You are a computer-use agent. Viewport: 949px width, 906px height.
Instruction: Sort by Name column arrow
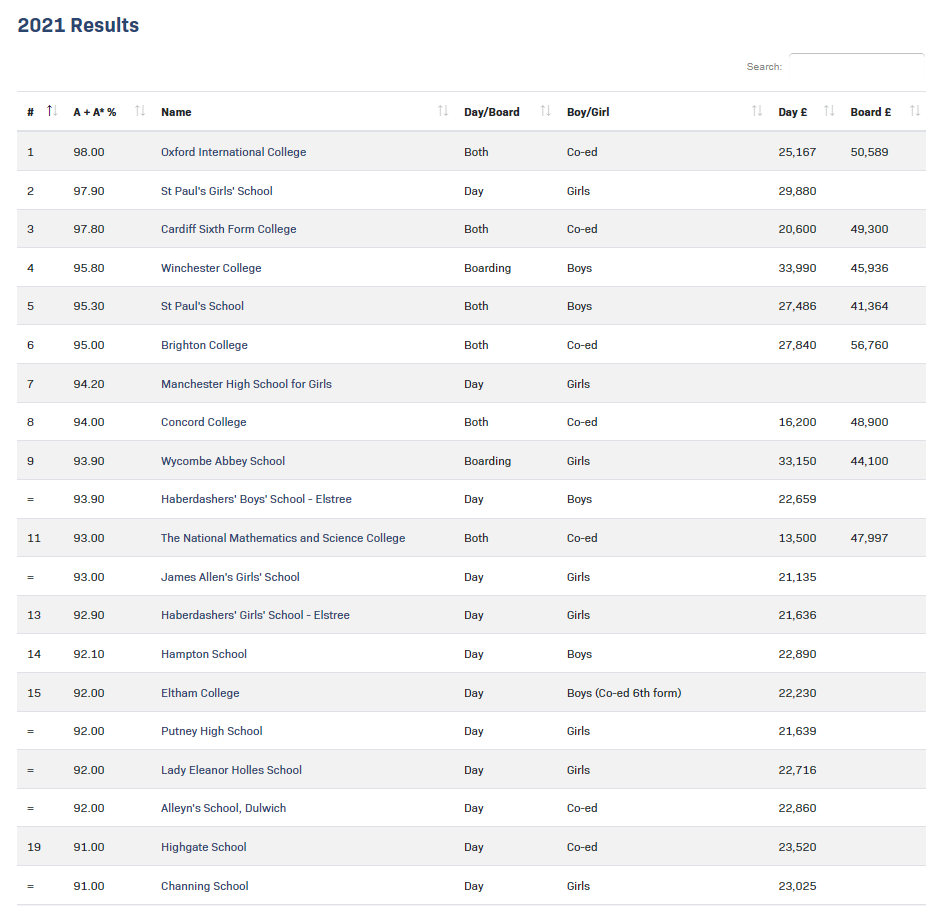click(443, 111)
